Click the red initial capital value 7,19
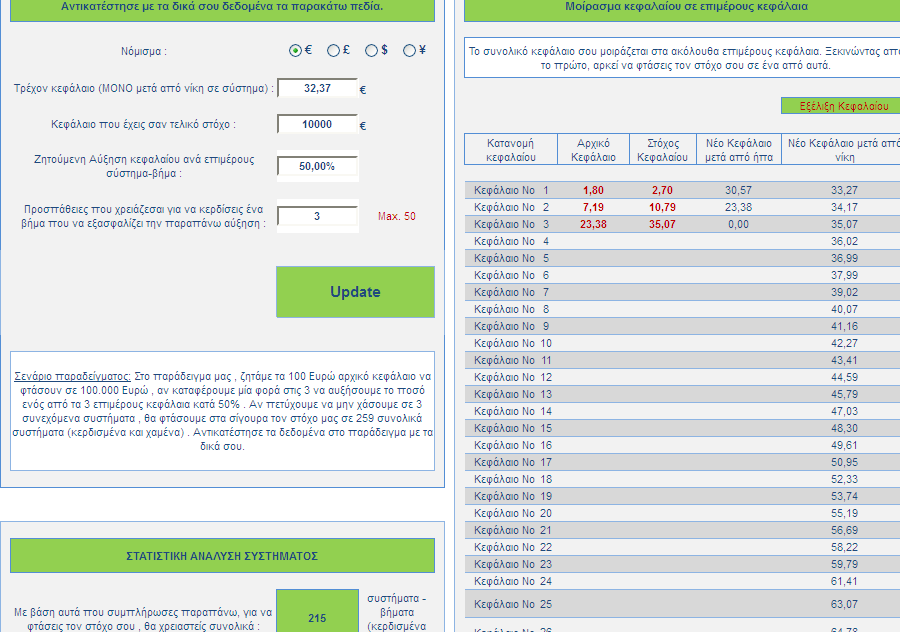904x632 pixels. (x=593, y=207)
